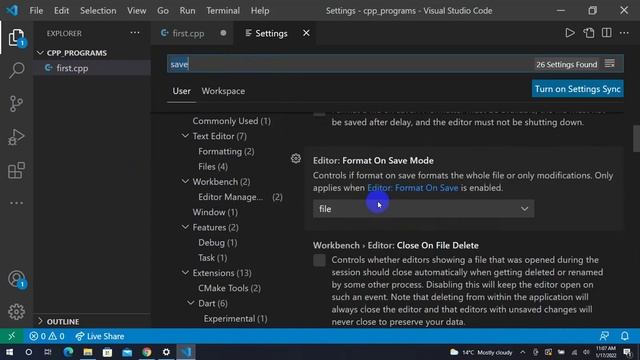The width and height of the screenshot is (640, 360).
Task: Open Task View from the taskbar
Action: [48, 352]
